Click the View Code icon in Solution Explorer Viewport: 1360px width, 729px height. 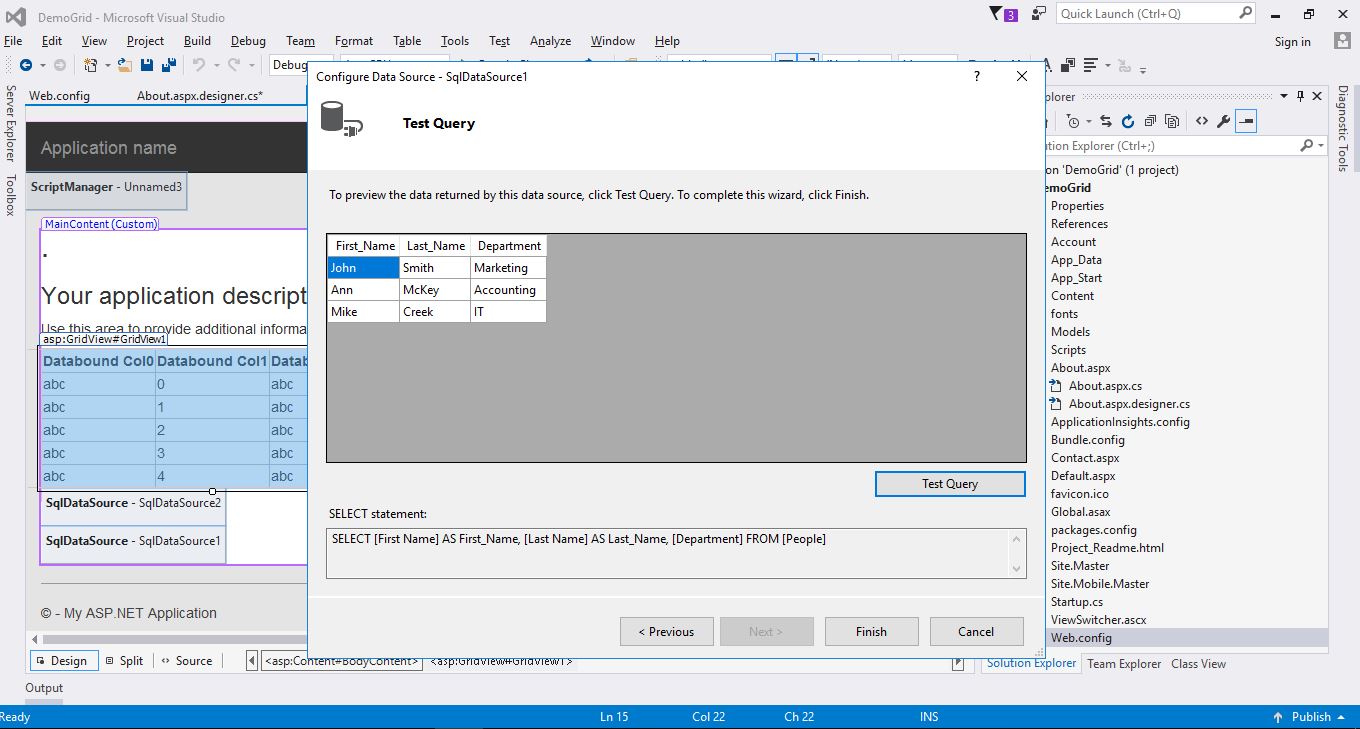pos(1201,121)
